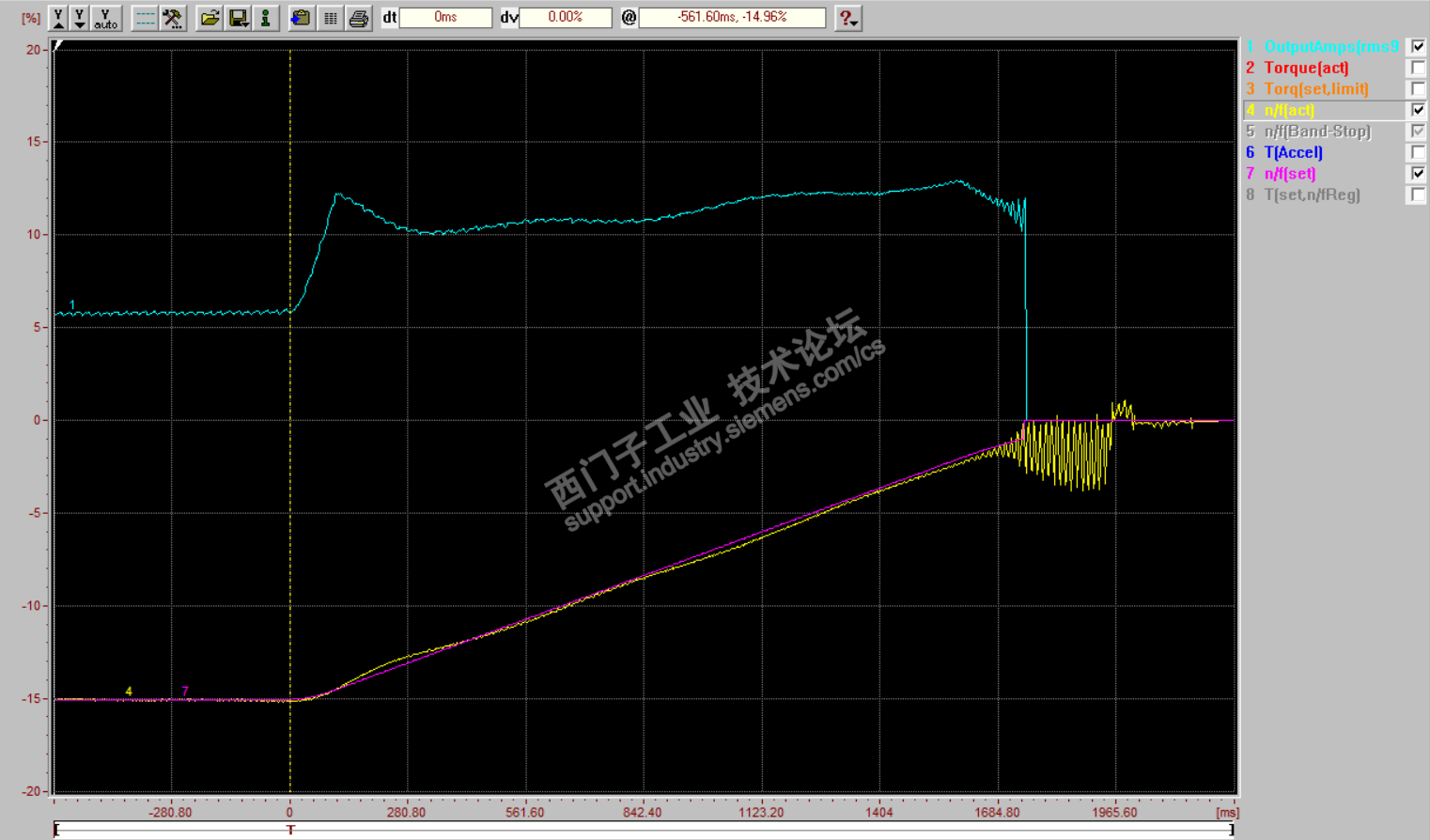Viewport: 1430px width, 840px height.
Task: Save the trace using the floppy disk icon
Action: 239,18
